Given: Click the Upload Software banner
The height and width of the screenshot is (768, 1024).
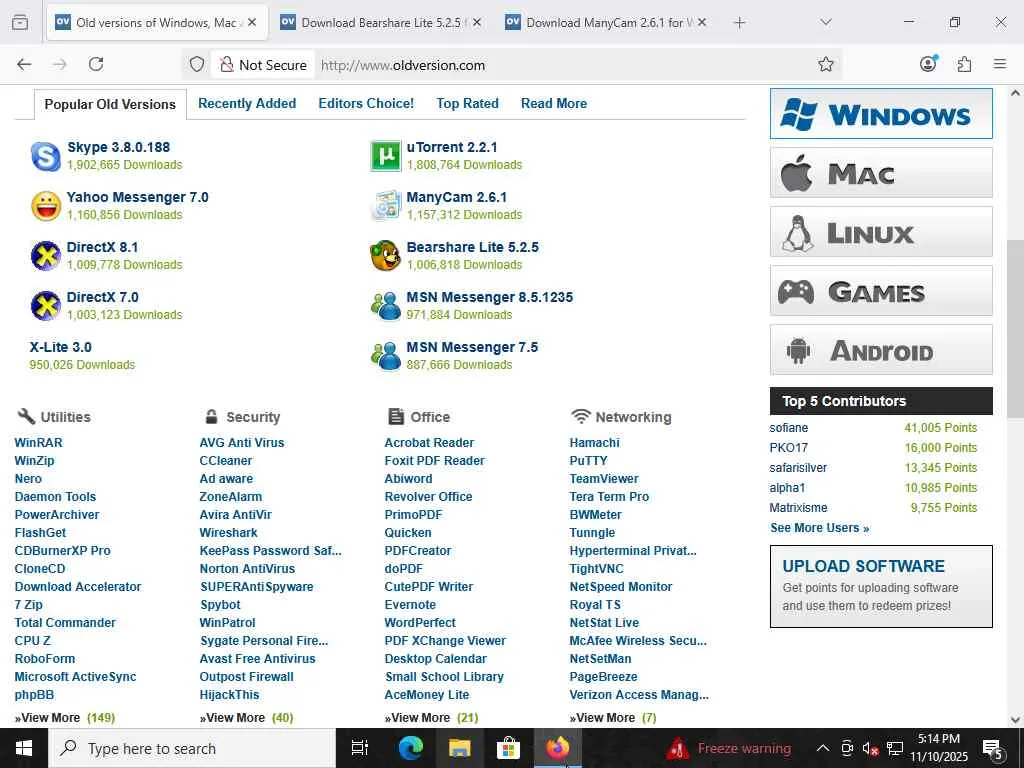Looking at the screenshot, I should pos(881,586).
